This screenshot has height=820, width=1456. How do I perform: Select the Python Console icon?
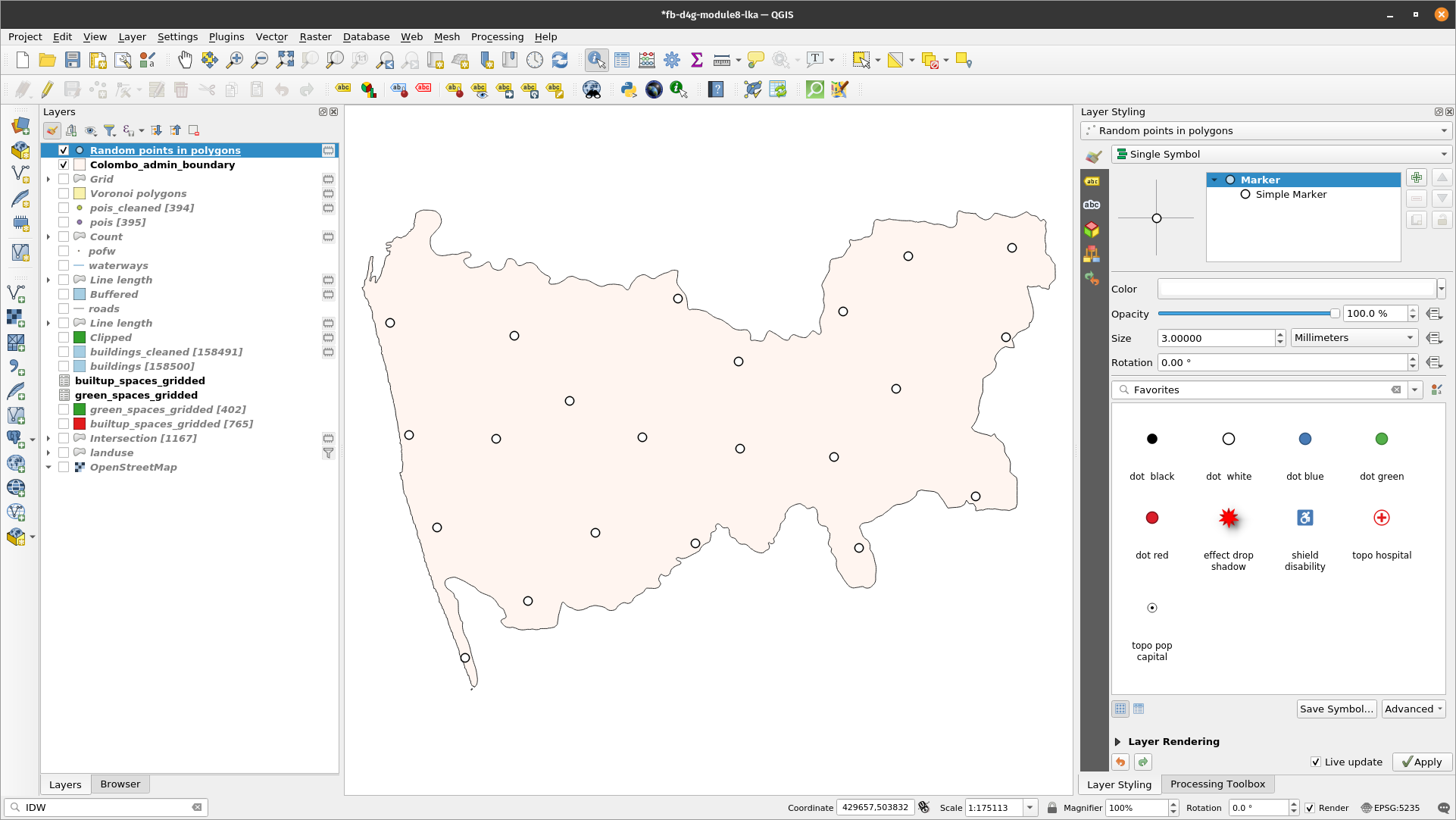click(x=628, y=90)
